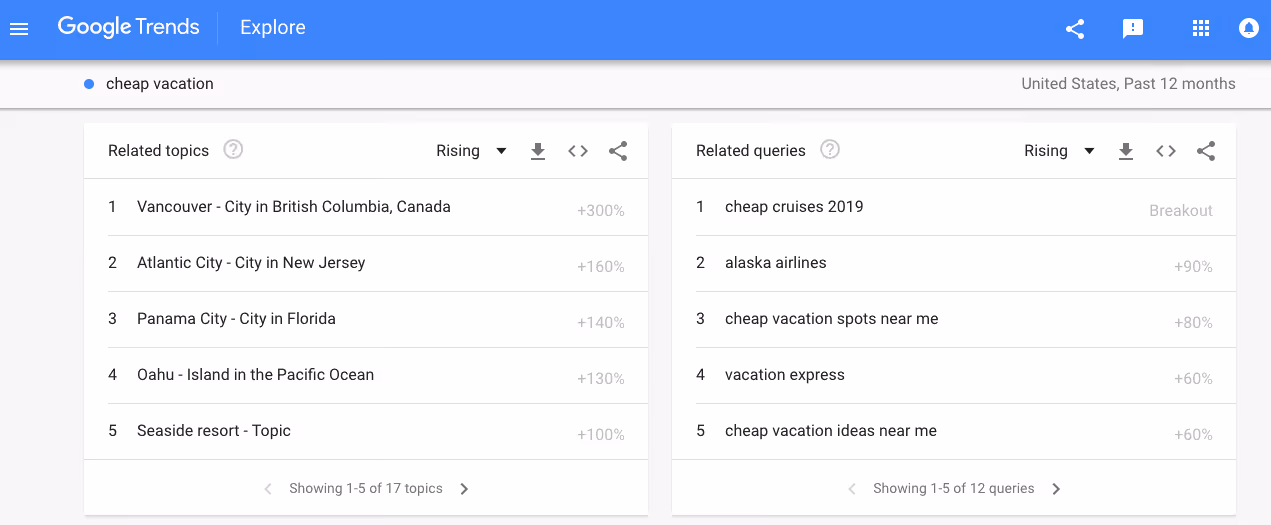Open help icon for Related queries
The height and width of the screenshot is (525, 1271).
(830, 150)
